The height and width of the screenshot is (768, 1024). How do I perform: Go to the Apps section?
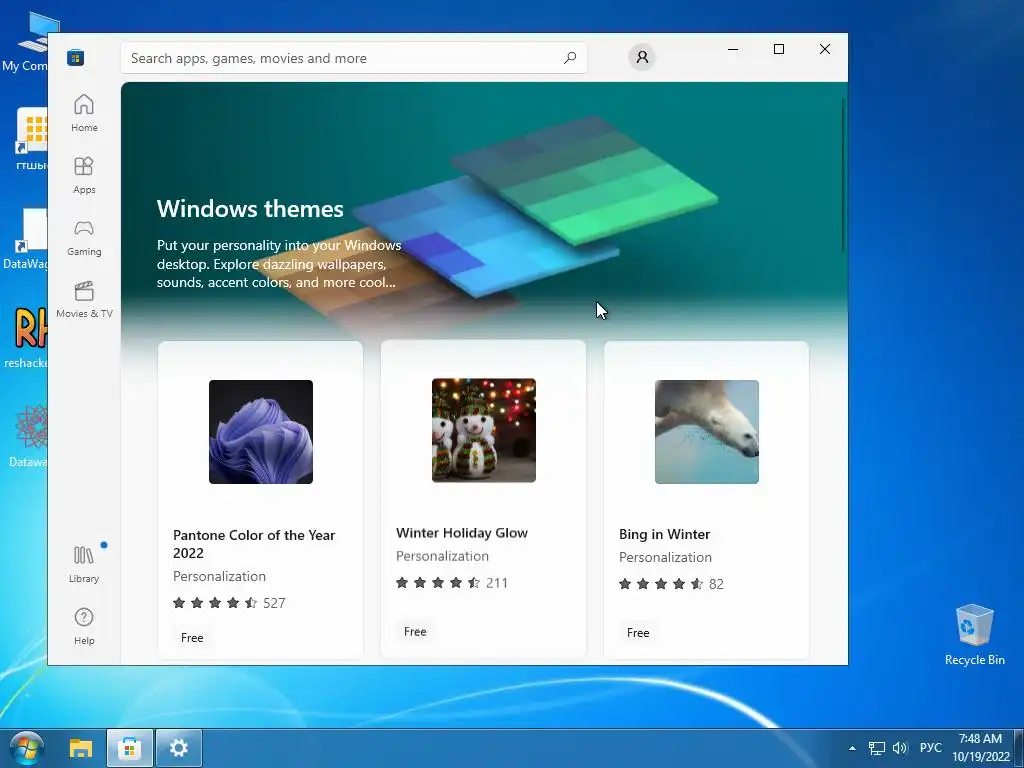pyautogui.click(x=84, y=175)
